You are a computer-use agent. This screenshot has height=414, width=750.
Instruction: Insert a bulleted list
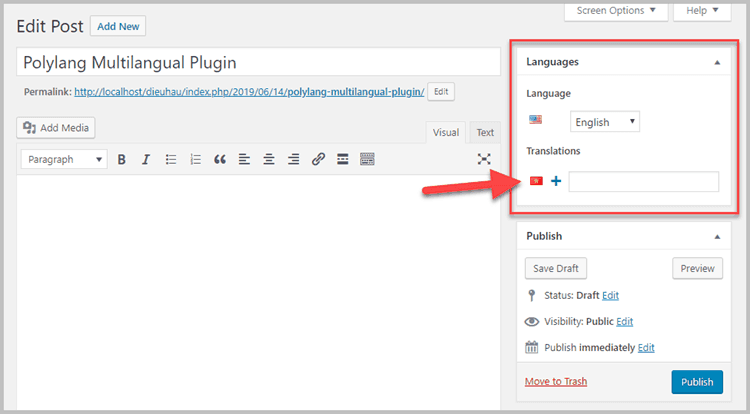coord(171,159)
